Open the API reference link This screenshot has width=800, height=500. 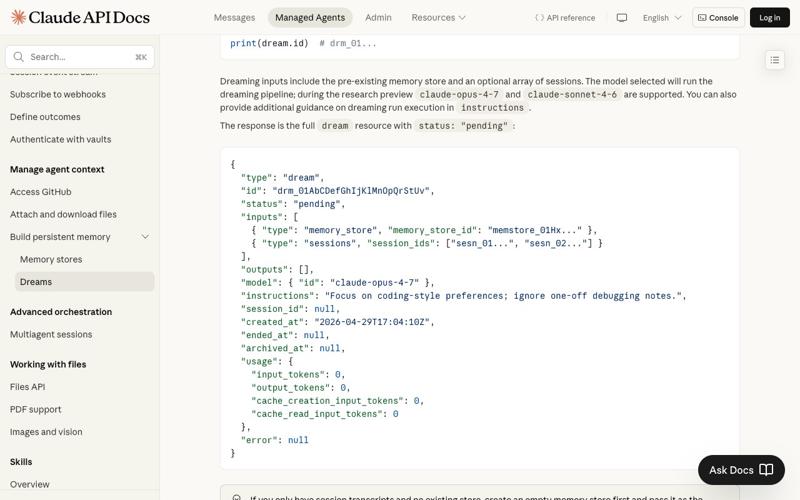tap(565, 18)
